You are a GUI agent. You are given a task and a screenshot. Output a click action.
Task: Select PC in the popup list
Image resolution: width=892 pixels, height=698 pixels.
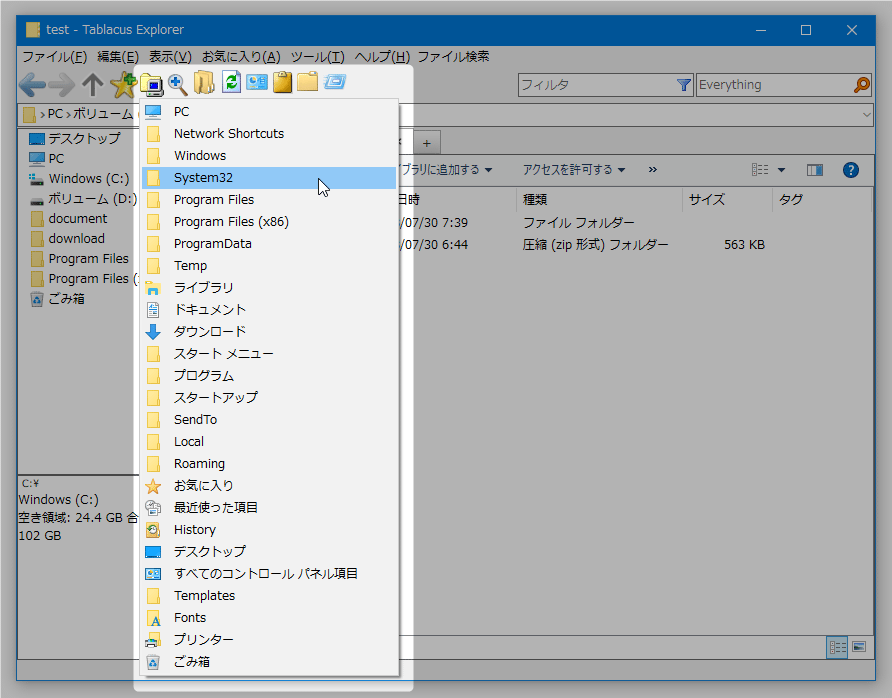(269, 111)
